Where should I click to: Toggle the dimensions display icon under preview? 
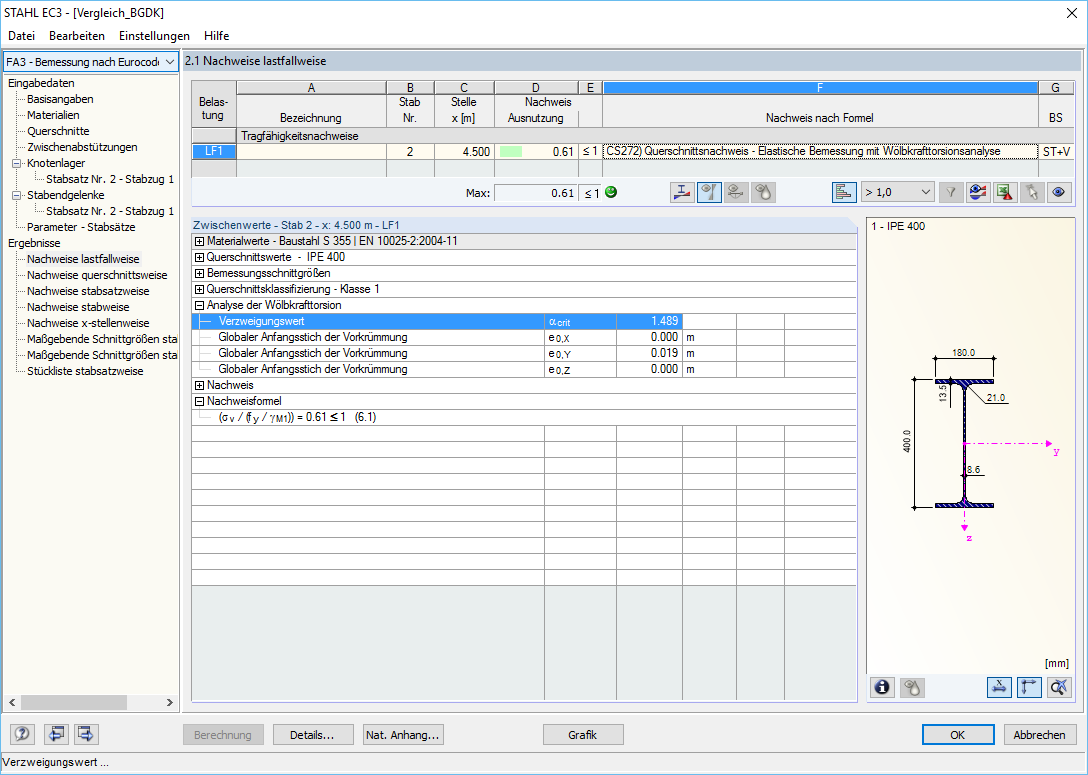coord(998,687)
